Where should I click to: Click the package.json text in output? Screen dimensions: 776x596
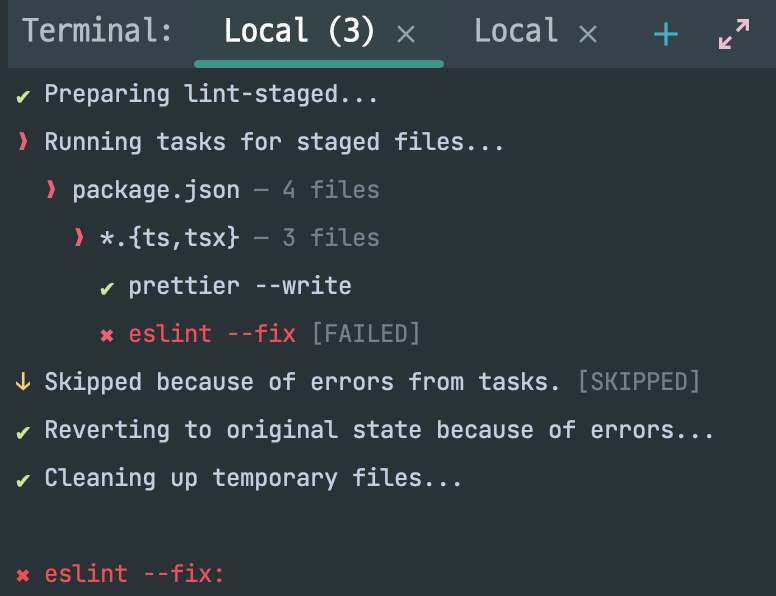pos(156,191)
